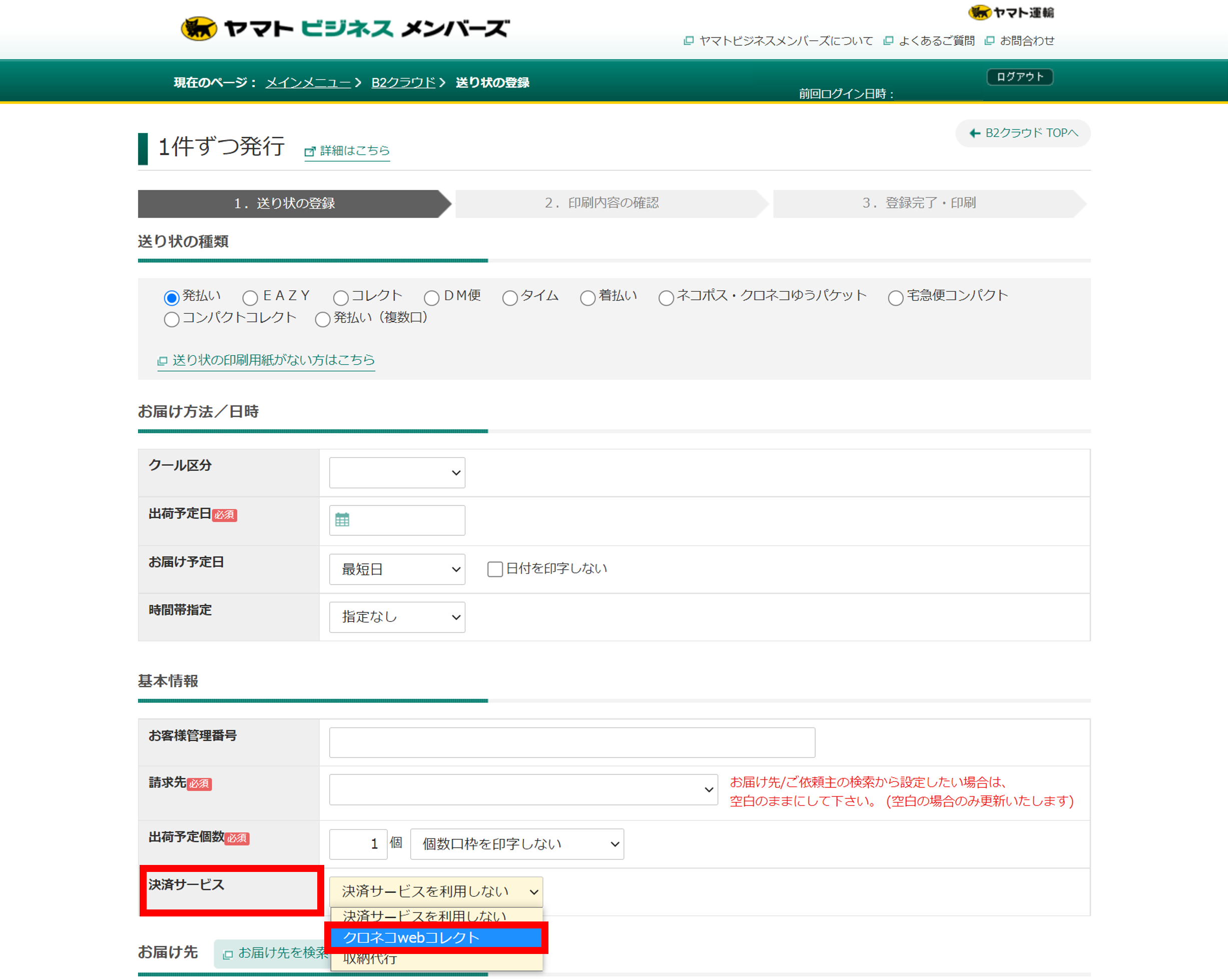Click the icon next to お問合わせ
The width and height of the screenshot is (1228, 980).
(x=989, y=41)
